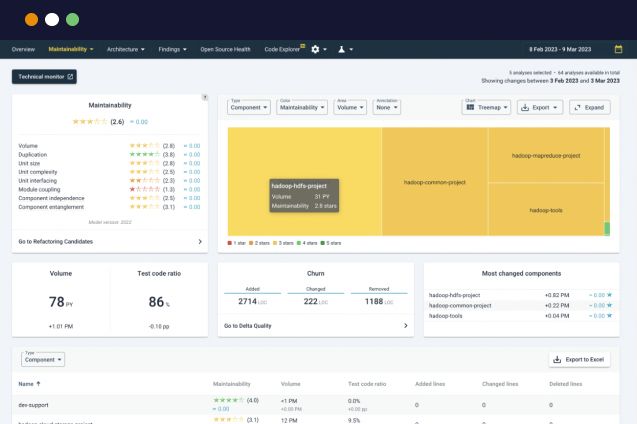The height and width of the screenshot is (424, 637).
Task: Click Export to Excel
Action: tap(579, 359)
